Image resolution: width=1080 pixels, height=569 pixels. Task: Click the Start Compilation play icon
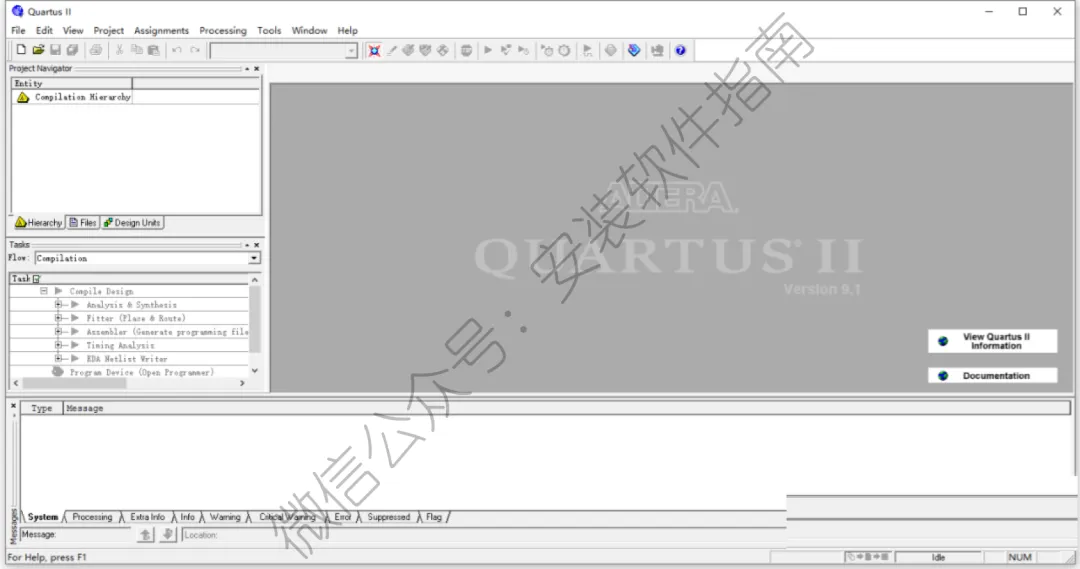click(x=488, y=50)
